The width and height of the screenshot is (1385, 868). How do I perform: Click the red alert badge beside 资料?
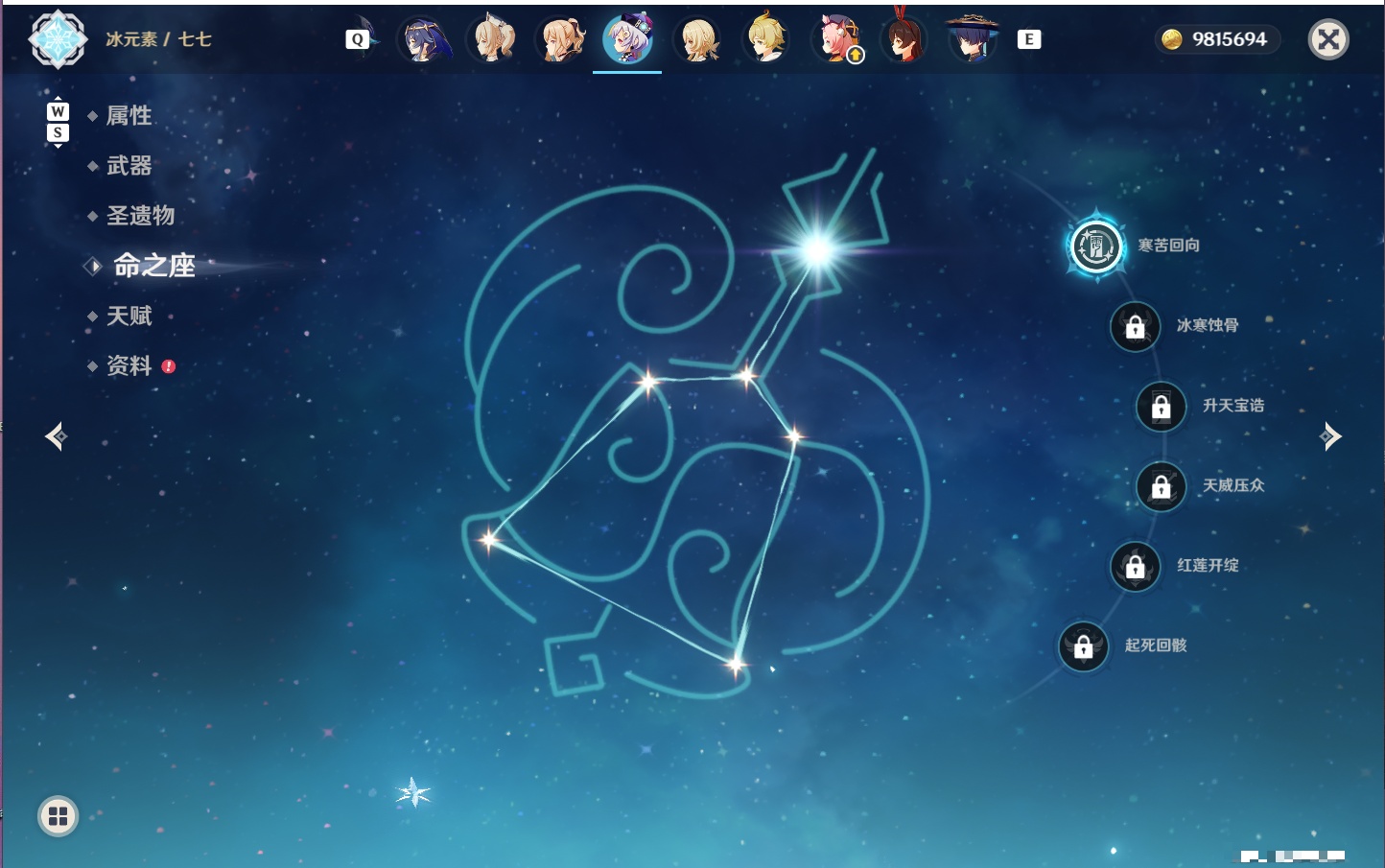(x=169, y=366)
